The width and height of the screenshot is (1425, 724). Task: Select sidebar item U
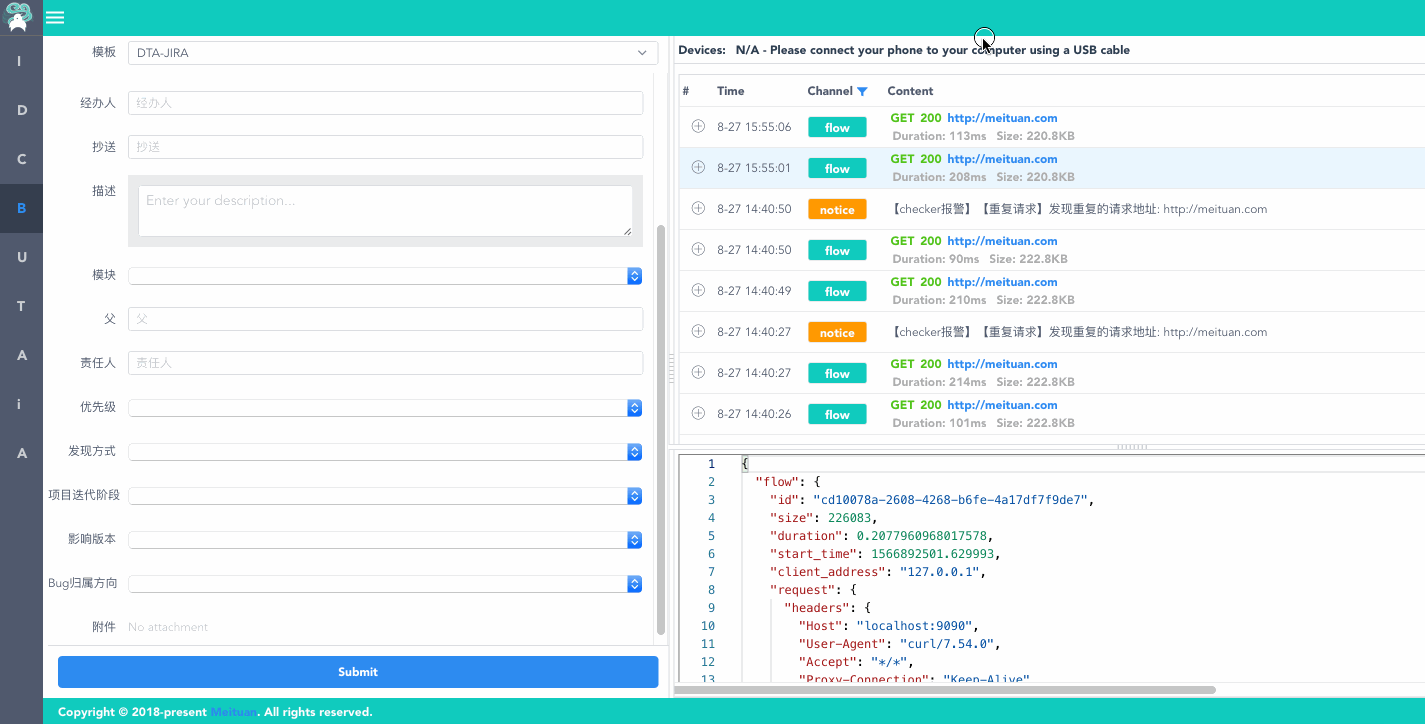click(x=21, y=257)
